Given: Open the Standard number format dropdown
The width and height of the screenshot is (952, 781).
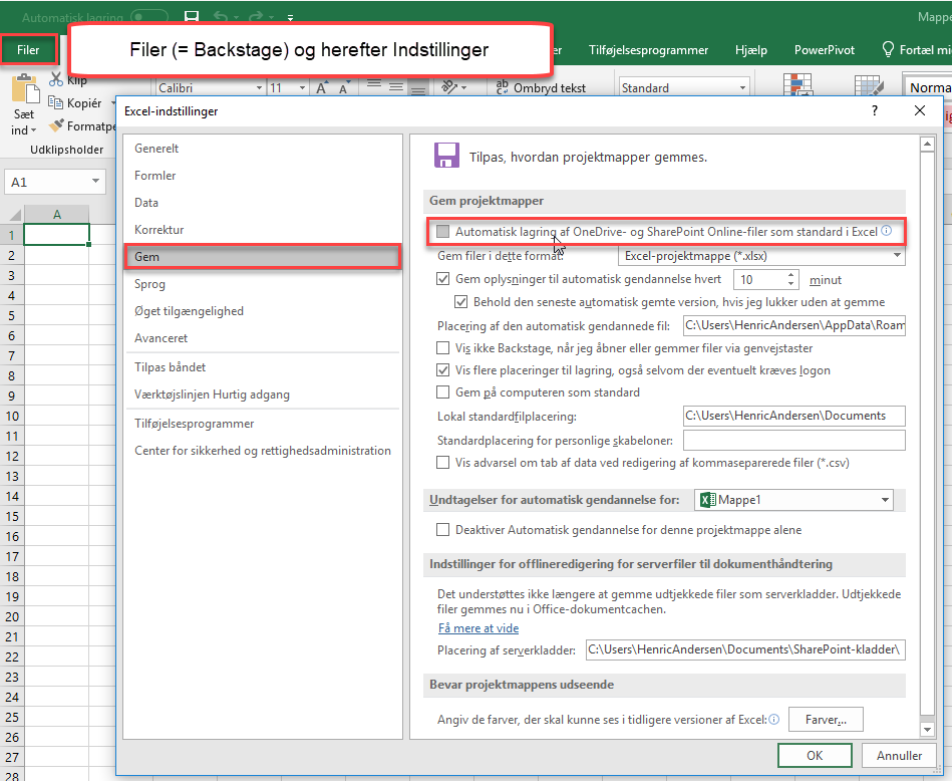Looking at the screenshot, I should coord(742,88).
